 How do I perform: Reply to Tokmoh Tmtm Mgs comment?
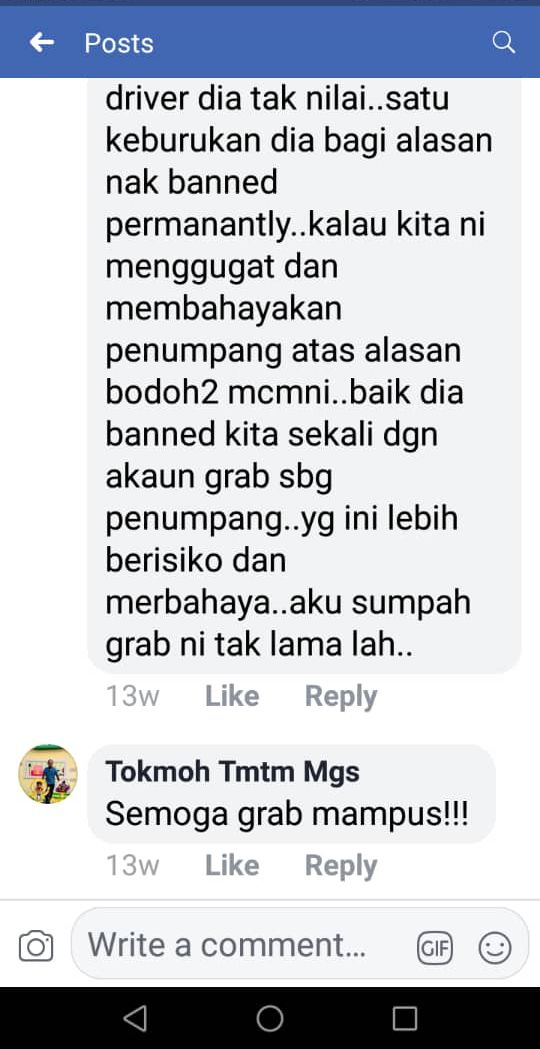[341, 866]
